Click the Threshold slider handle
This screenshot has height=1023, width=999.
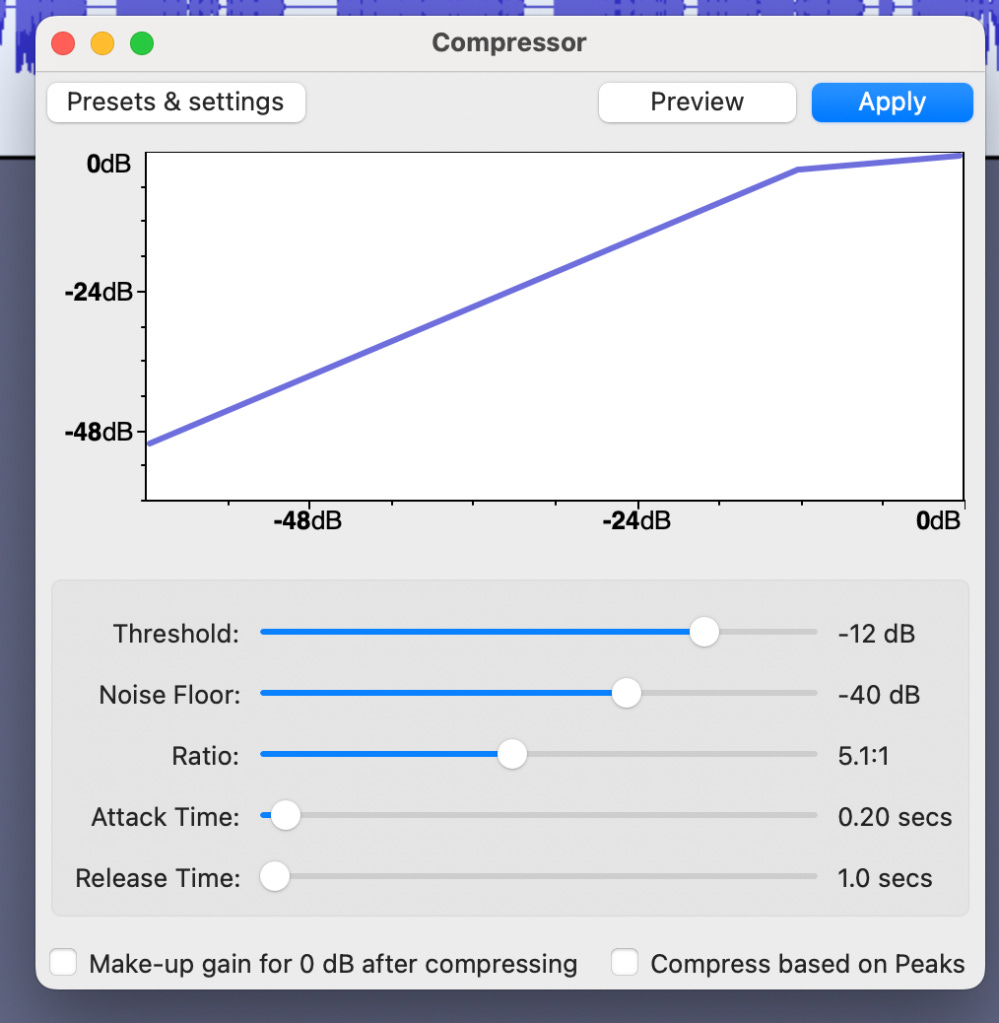[704, 632]
